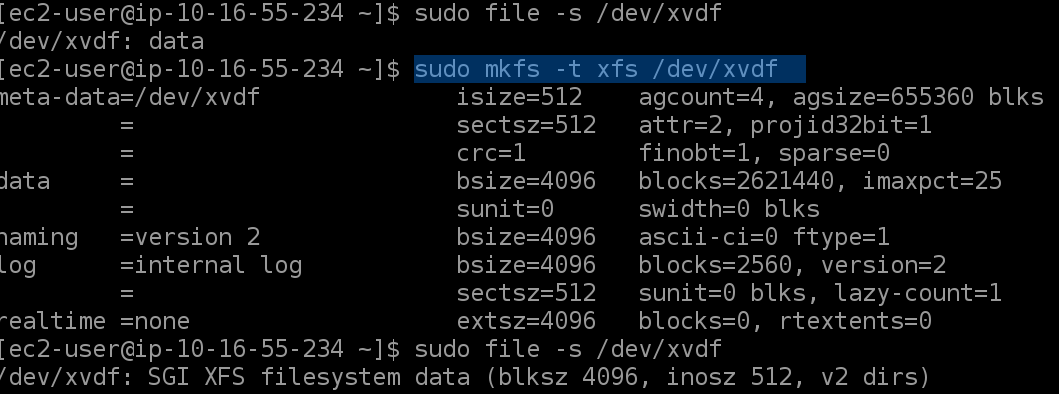The width and height of the screenshot is (1059, 394).
Task: Click the first 'sudo file -s /dev/xvdf' command
Action: [568, 13]
